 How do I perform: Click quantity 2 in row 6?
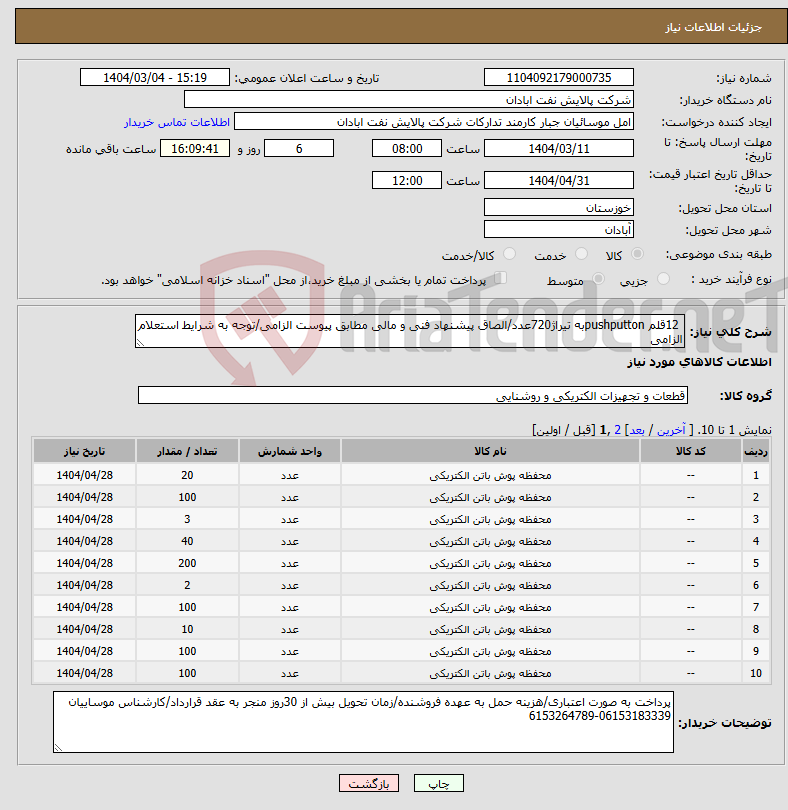click(187, 585)
